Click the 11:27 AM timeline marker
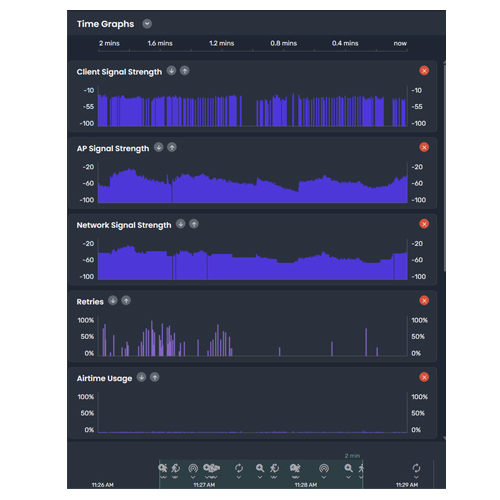Viewport: 500px width, 500px height. [204, 485]
